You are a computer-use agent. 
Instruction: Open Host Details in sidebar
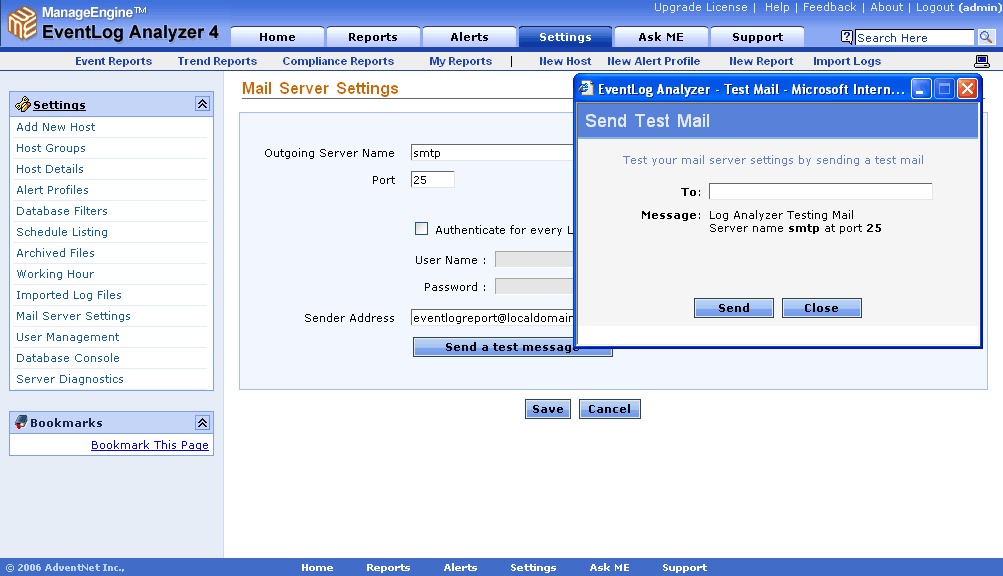click(50, 169)
